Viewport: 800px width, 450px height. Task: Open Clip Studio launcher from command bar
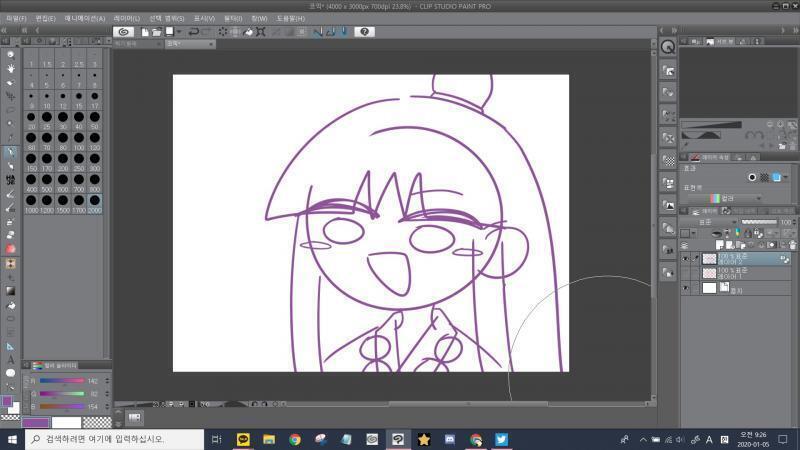(x=123, y=32)
